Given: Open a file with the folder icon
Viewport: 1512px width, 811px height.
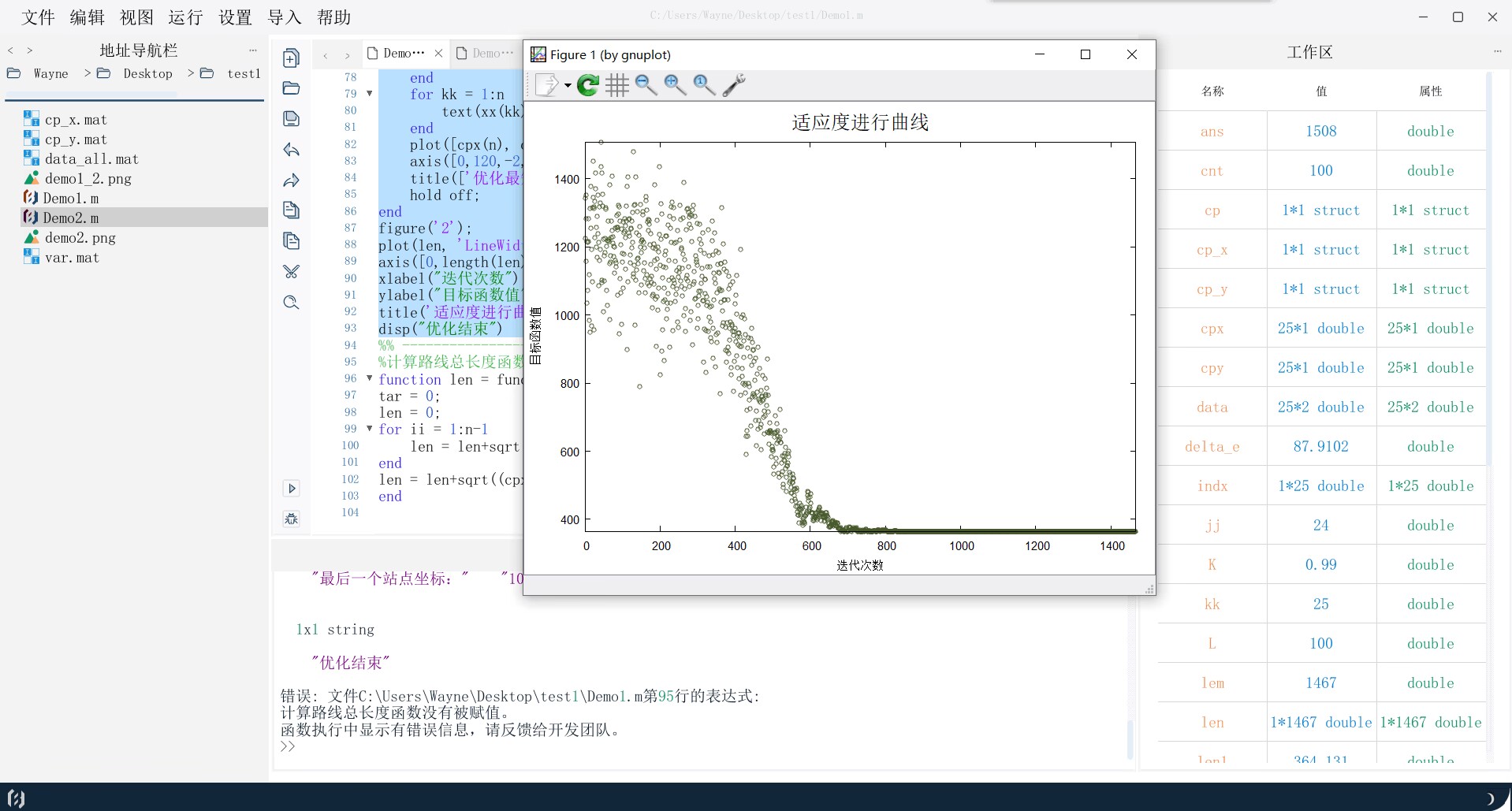Looking at the screenshot, I should (x=291, y=87).
